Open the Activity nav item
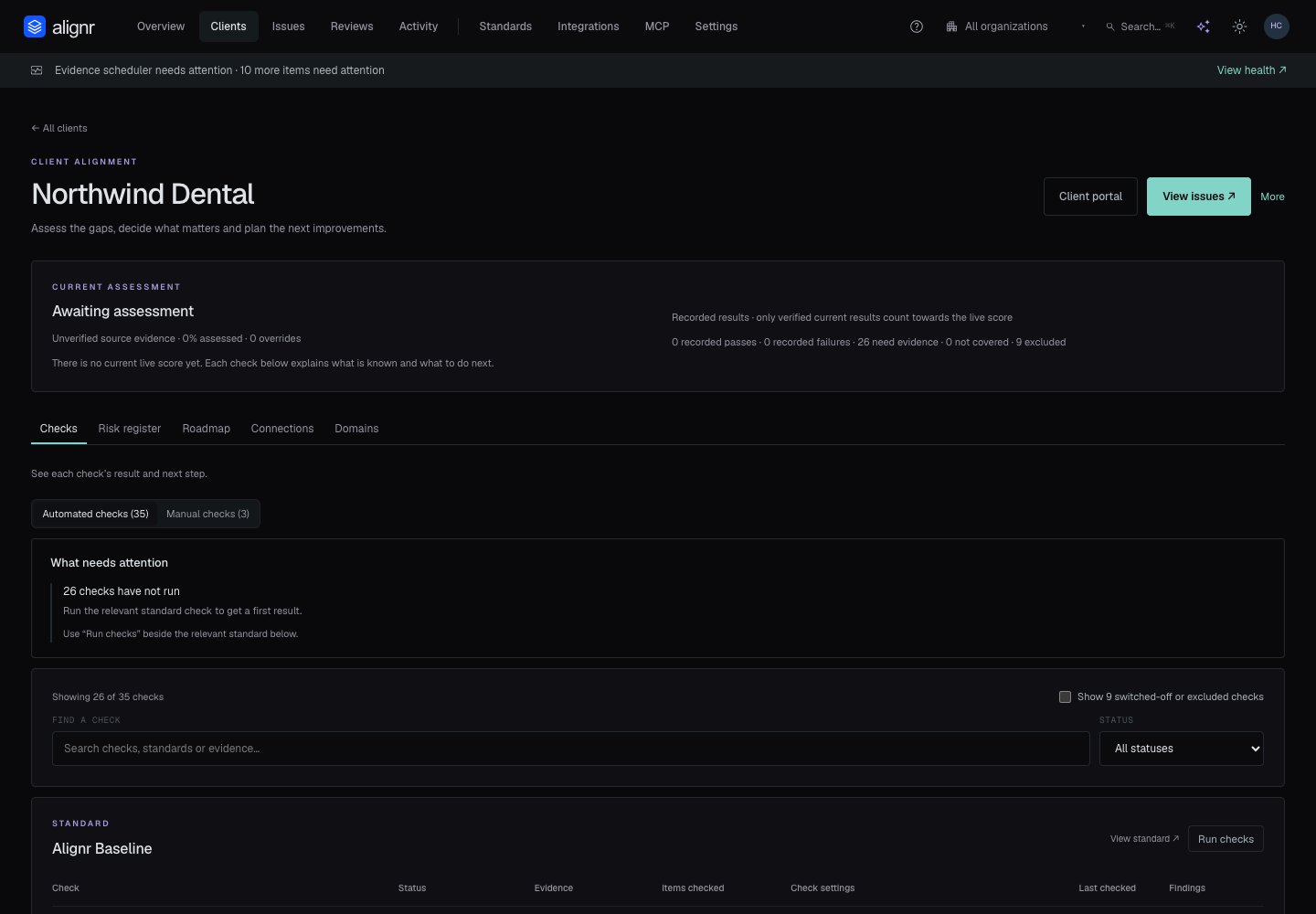Image resolution: width=1316 pixels, height=914 pixels. click(x=419, y=27)
